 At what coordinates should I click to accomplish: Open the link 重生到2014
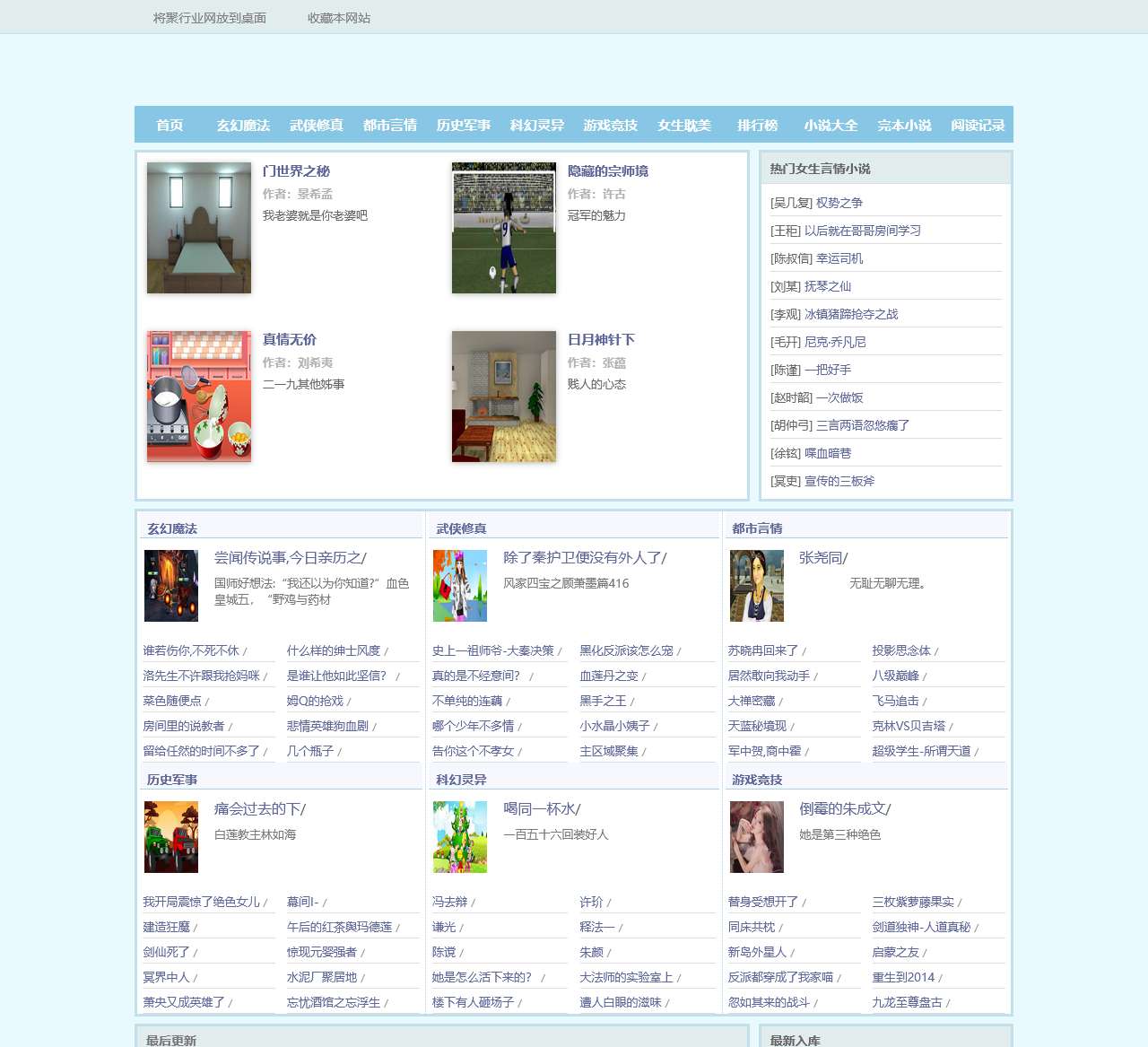(x=903, y=977)
